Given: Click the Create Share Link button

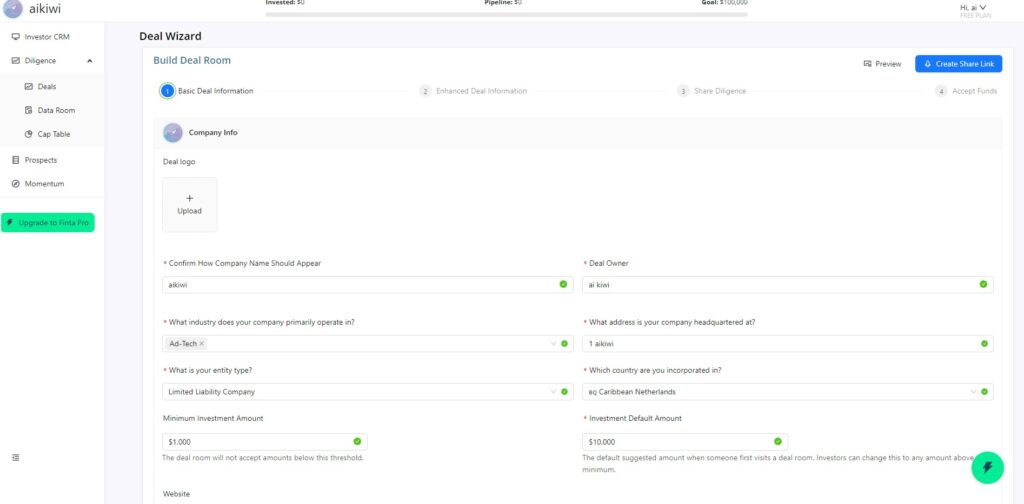Looking at the screenshot, I should click(x=958, y=64).
